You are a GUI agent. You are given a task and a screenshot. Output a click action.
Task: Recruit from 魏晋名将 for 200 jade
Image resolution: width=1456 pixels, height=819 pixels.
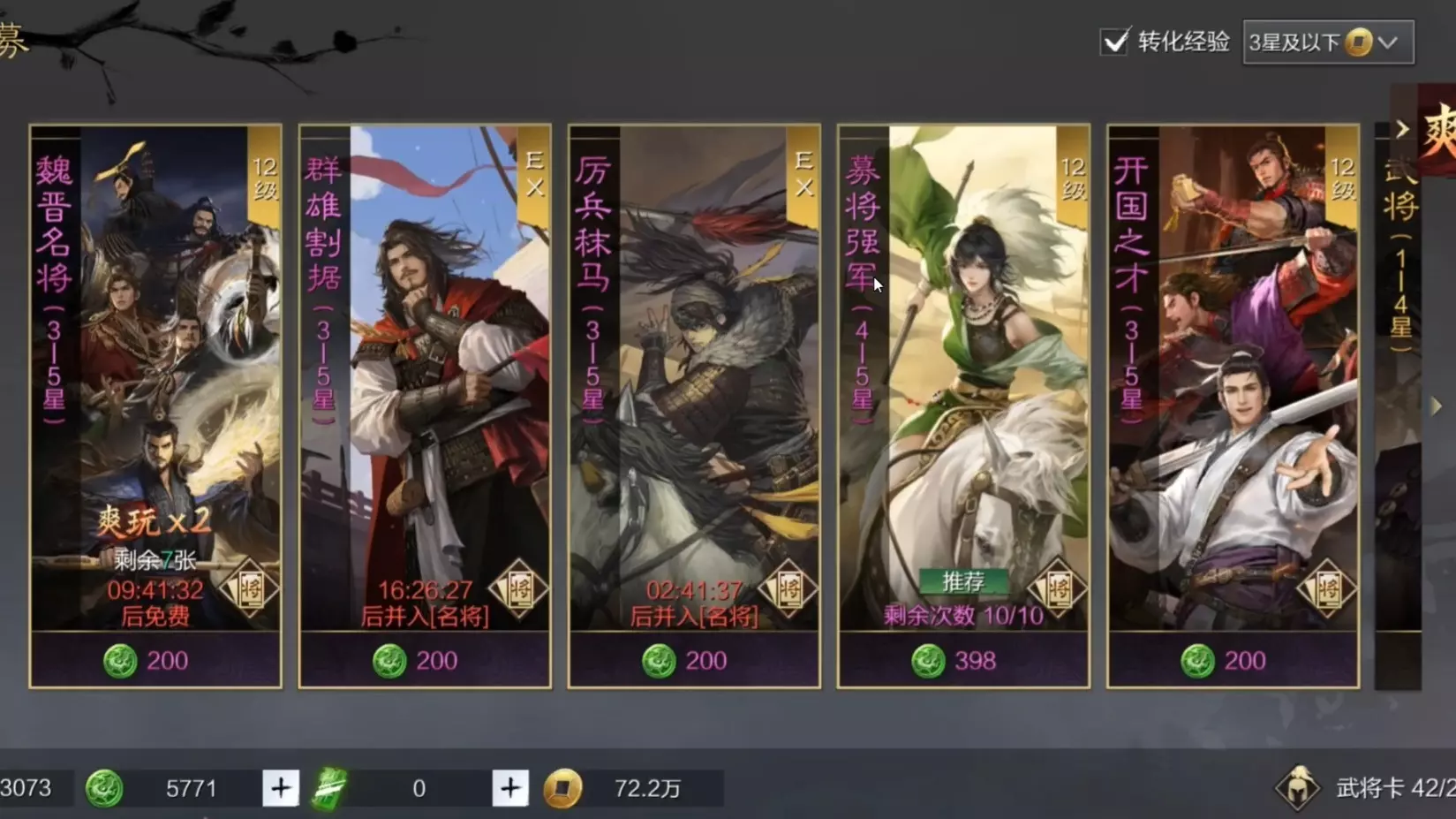[155, 660]
